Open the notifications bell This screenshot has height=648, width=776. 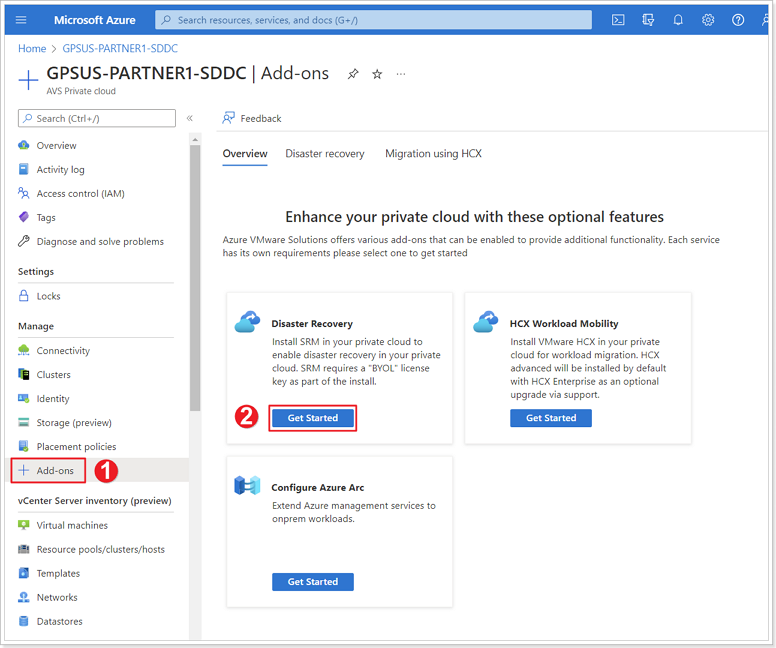click(678, 20)
